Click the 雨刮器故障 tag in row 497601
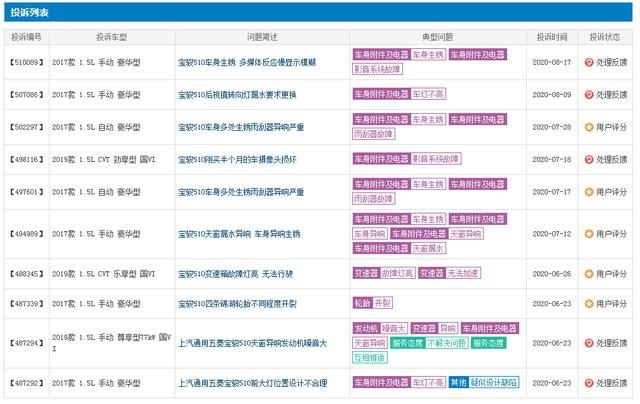The height and width of the screenshot is (404, 640). click(x=373, y=199)
